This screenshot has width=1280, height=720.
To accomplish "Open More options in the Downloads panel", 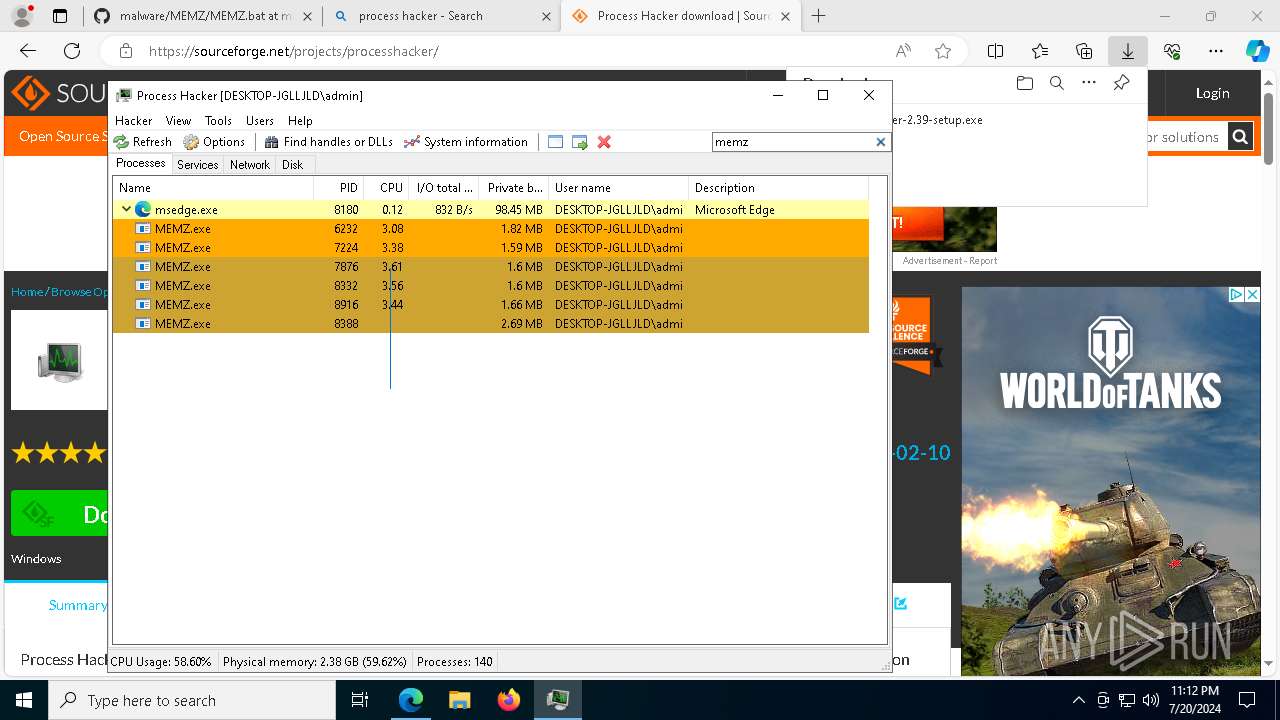I will click(x=1089, y=84).
